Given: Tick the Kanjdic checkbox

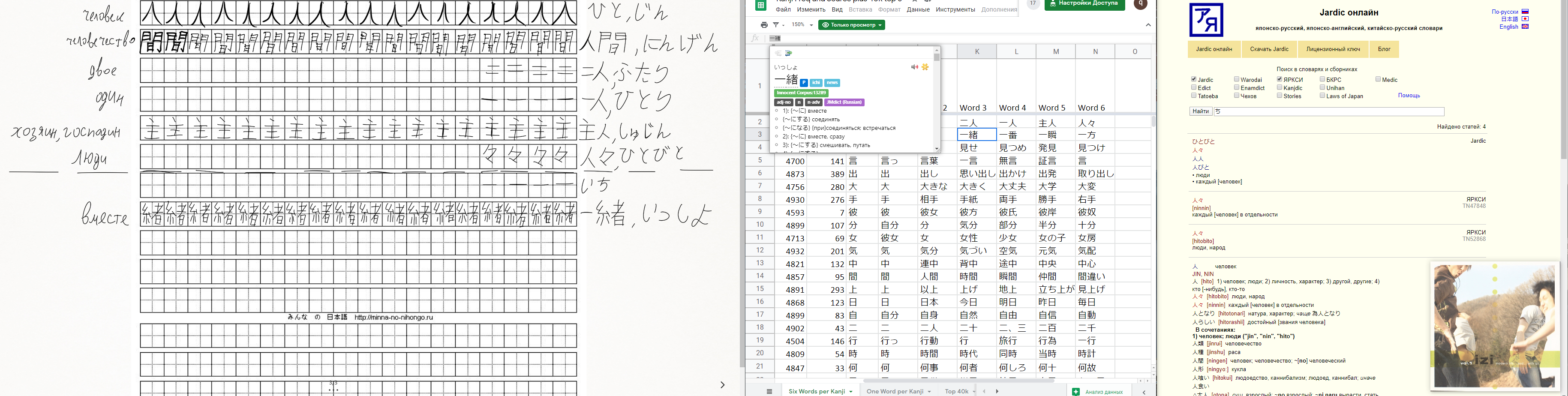Looking at the screenshot, I should click(x=1280, y=87).
